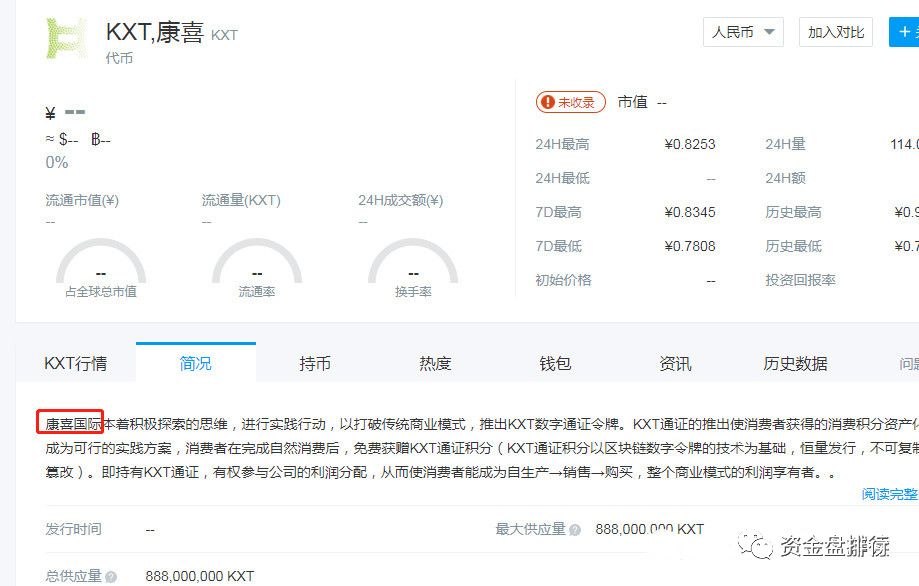
Task: Click the 初始价格 label
Action: tap(563, 280)
